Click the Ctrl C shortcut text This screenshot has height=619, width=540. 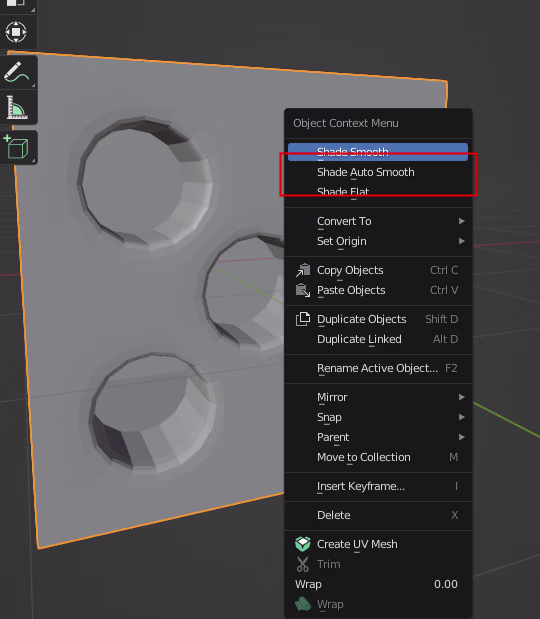coord(444,270)
